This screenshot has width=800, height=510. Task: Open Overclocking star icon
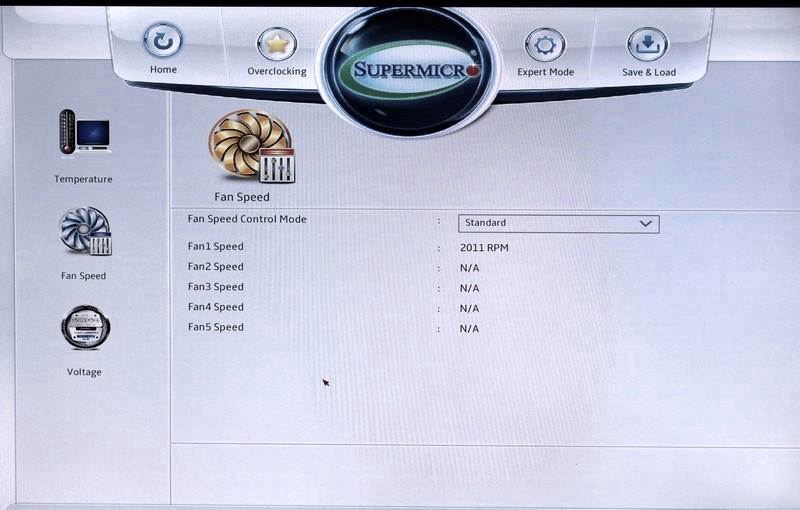pyautogui.click(x=277, y=44)
